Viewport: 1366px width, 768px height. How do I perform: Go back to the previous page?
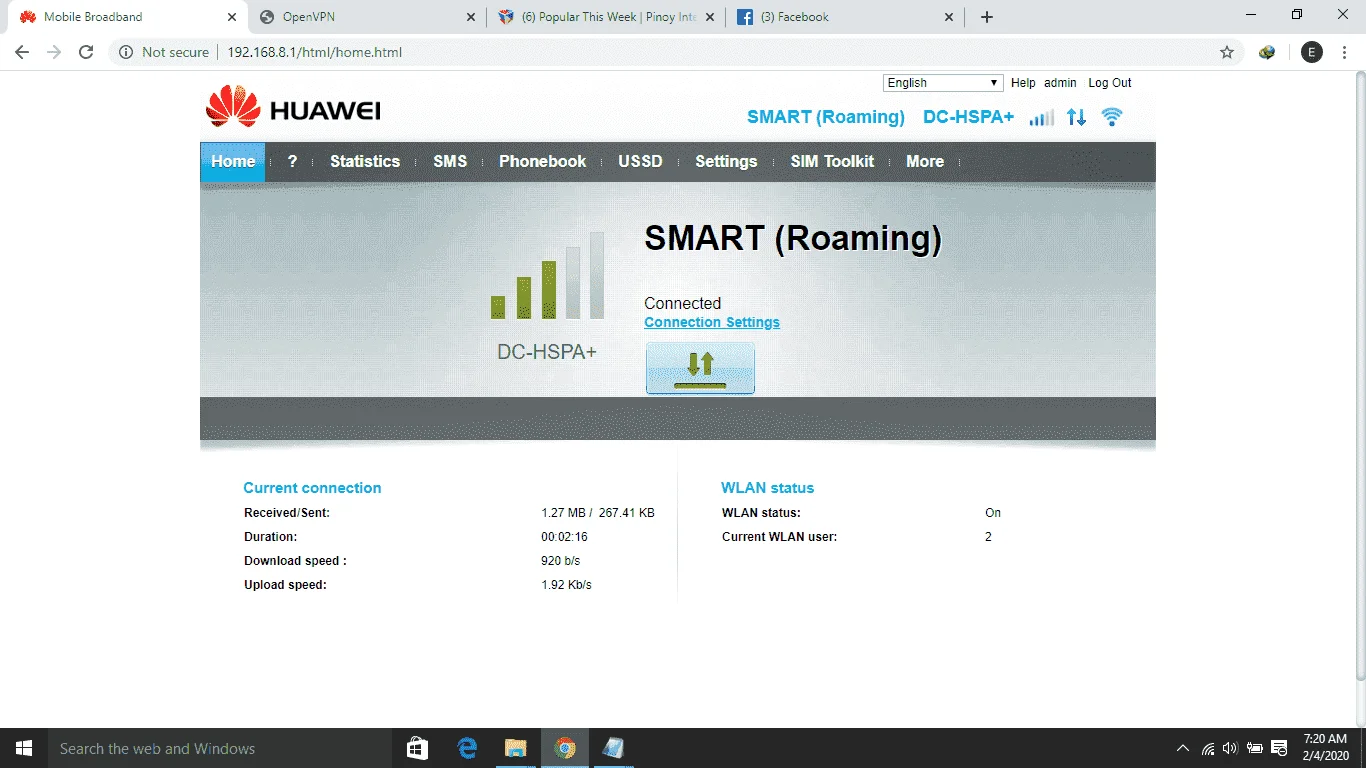[x=22, y=52]
